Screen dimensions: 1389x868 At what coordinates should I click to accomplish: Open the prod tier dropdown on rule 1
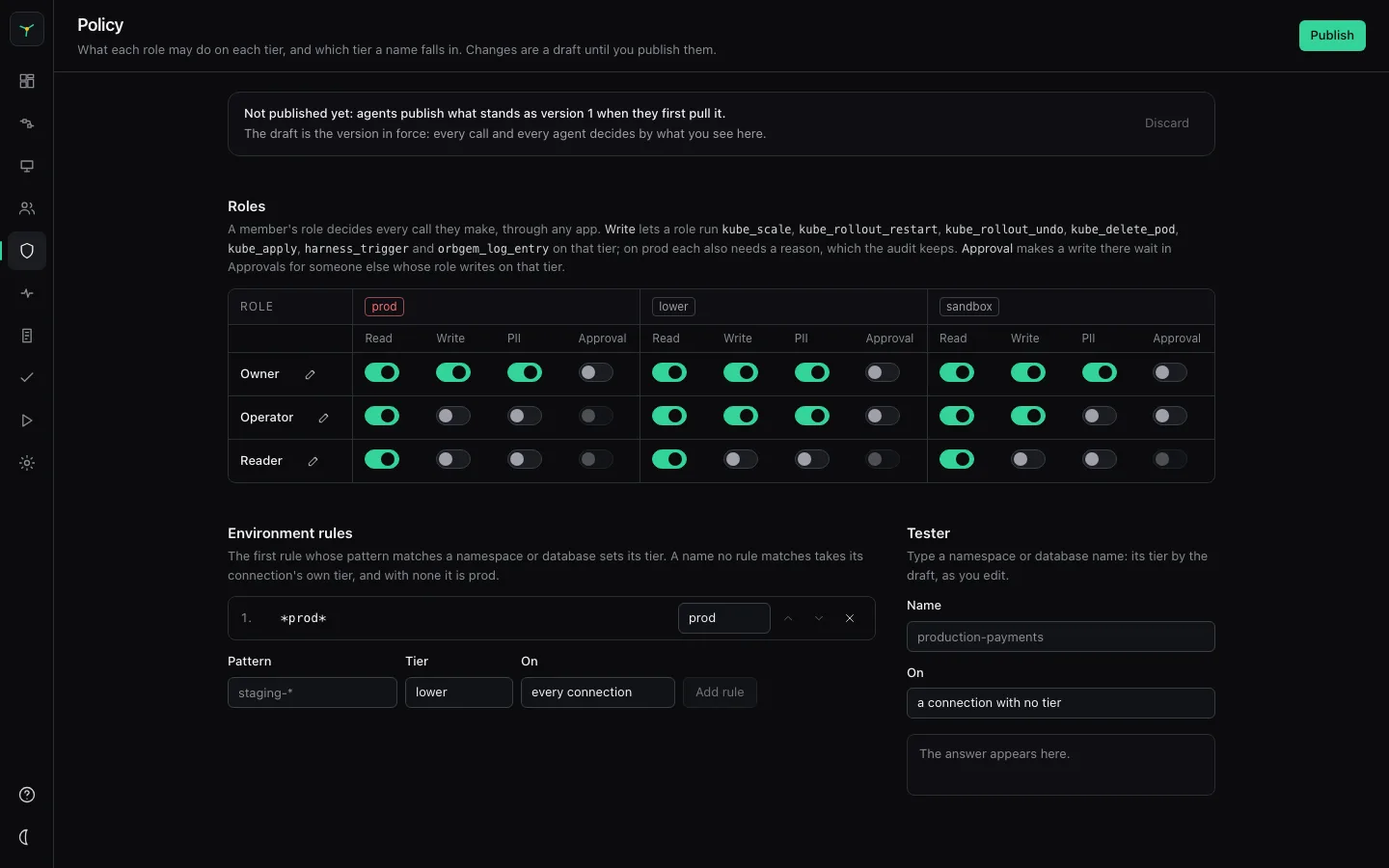[x=724, y=618]
